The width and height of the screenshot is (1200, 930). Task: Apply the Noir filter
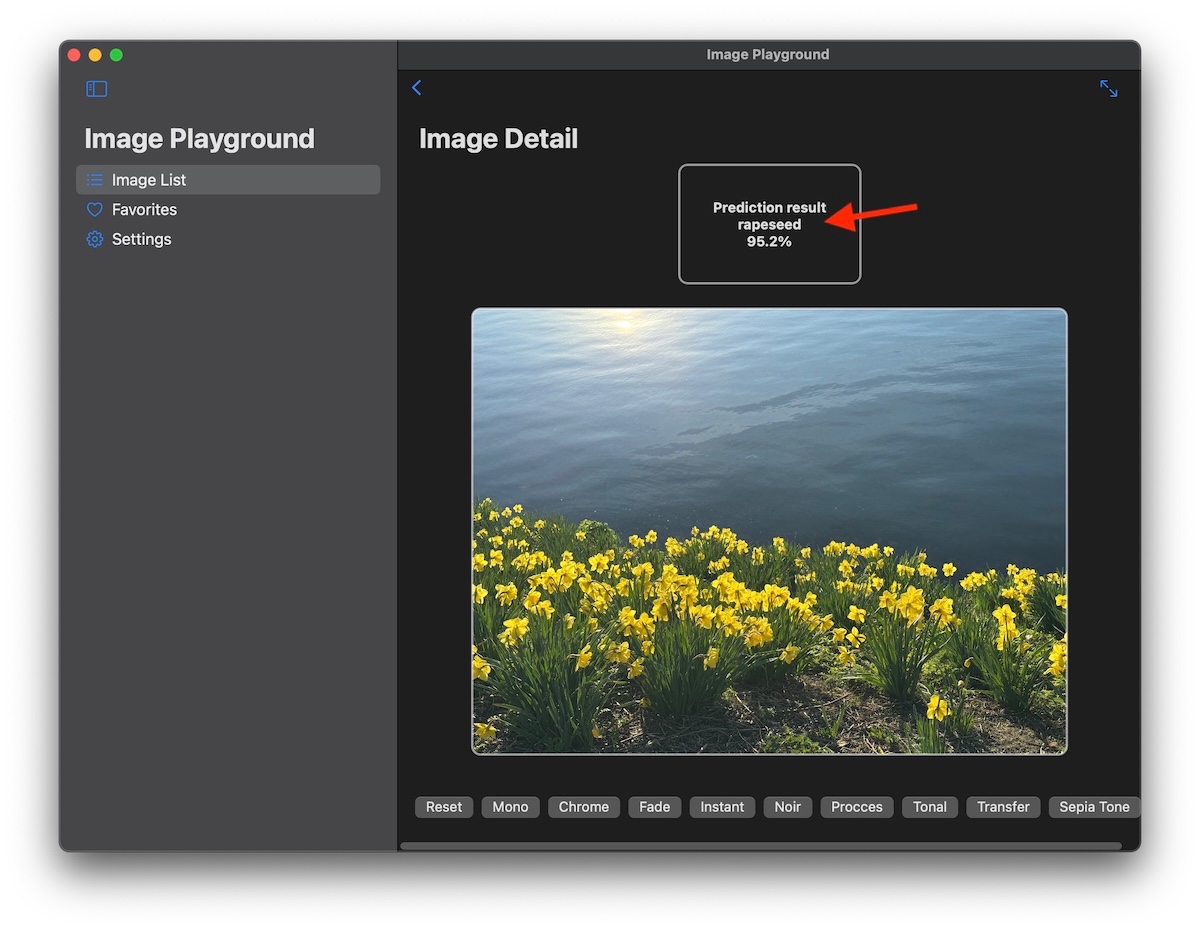(x=787, y=807)
